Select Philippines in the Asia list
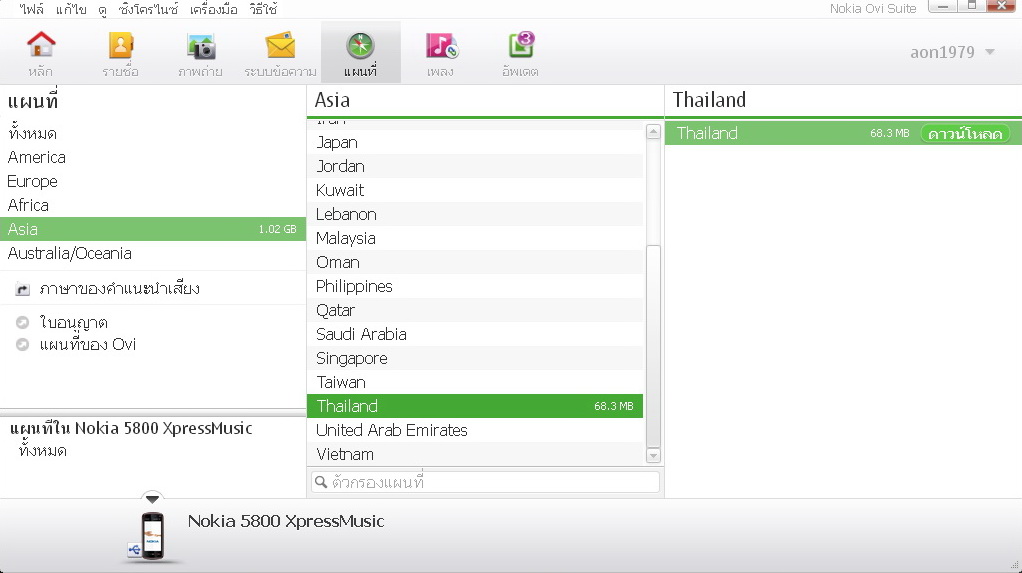Screen dimensions: 1022x573 pos(475,286)
